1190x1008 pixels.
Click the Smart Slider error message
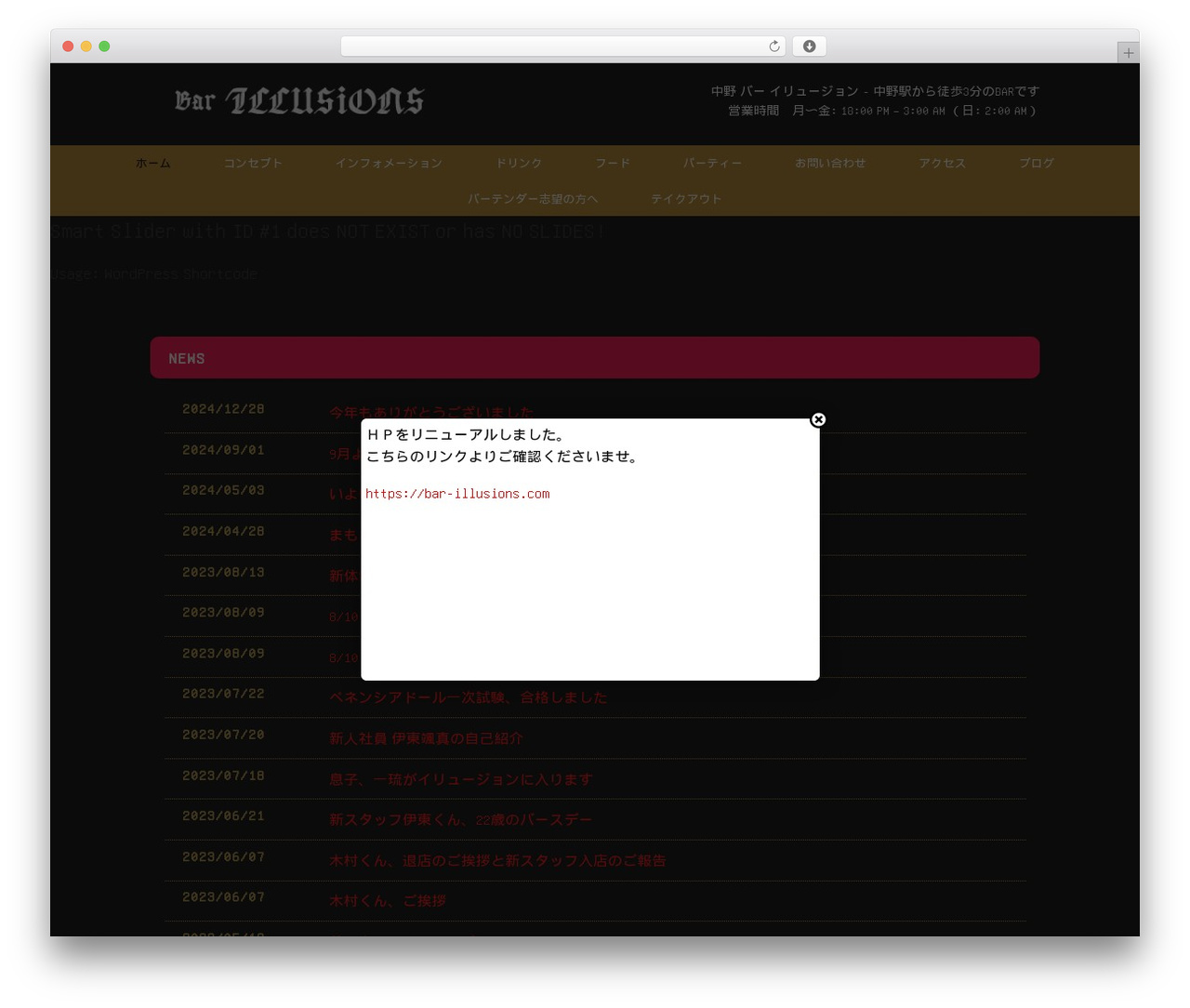pyautogui.click(x=327, y=232)
